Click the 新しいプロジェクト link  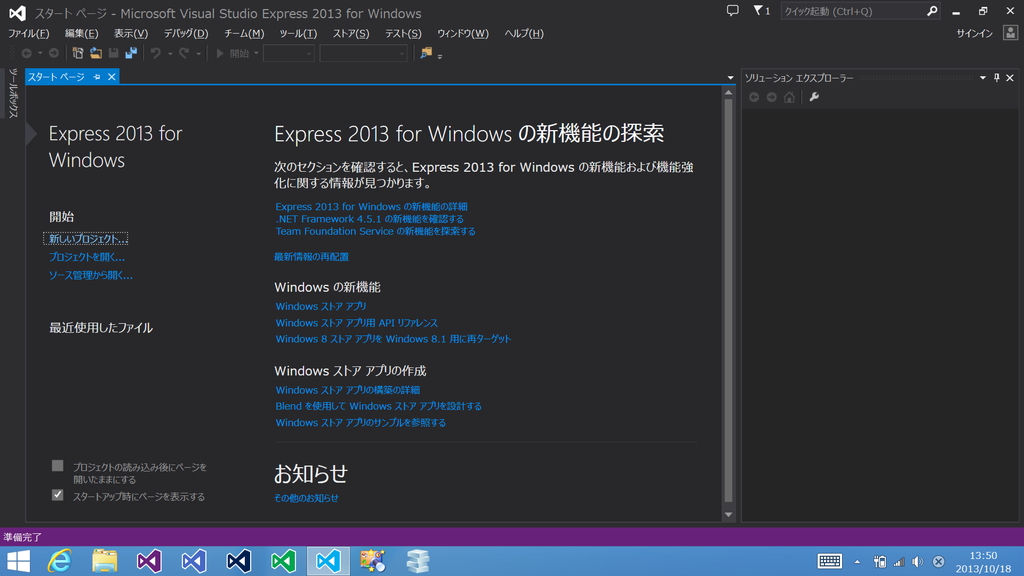85,238
